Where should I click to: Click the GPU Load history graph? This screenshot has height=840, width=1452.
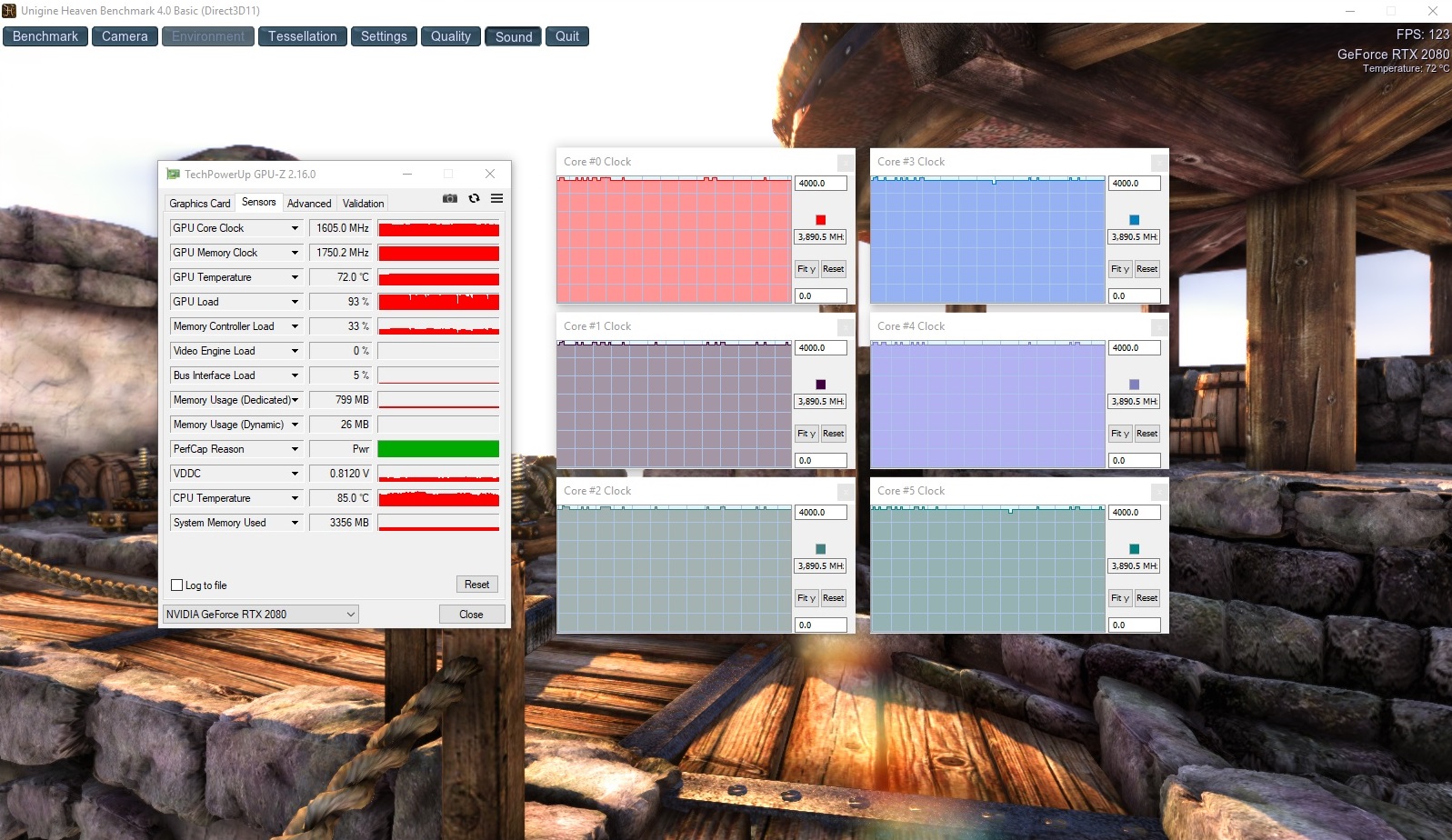coord(438,302)
